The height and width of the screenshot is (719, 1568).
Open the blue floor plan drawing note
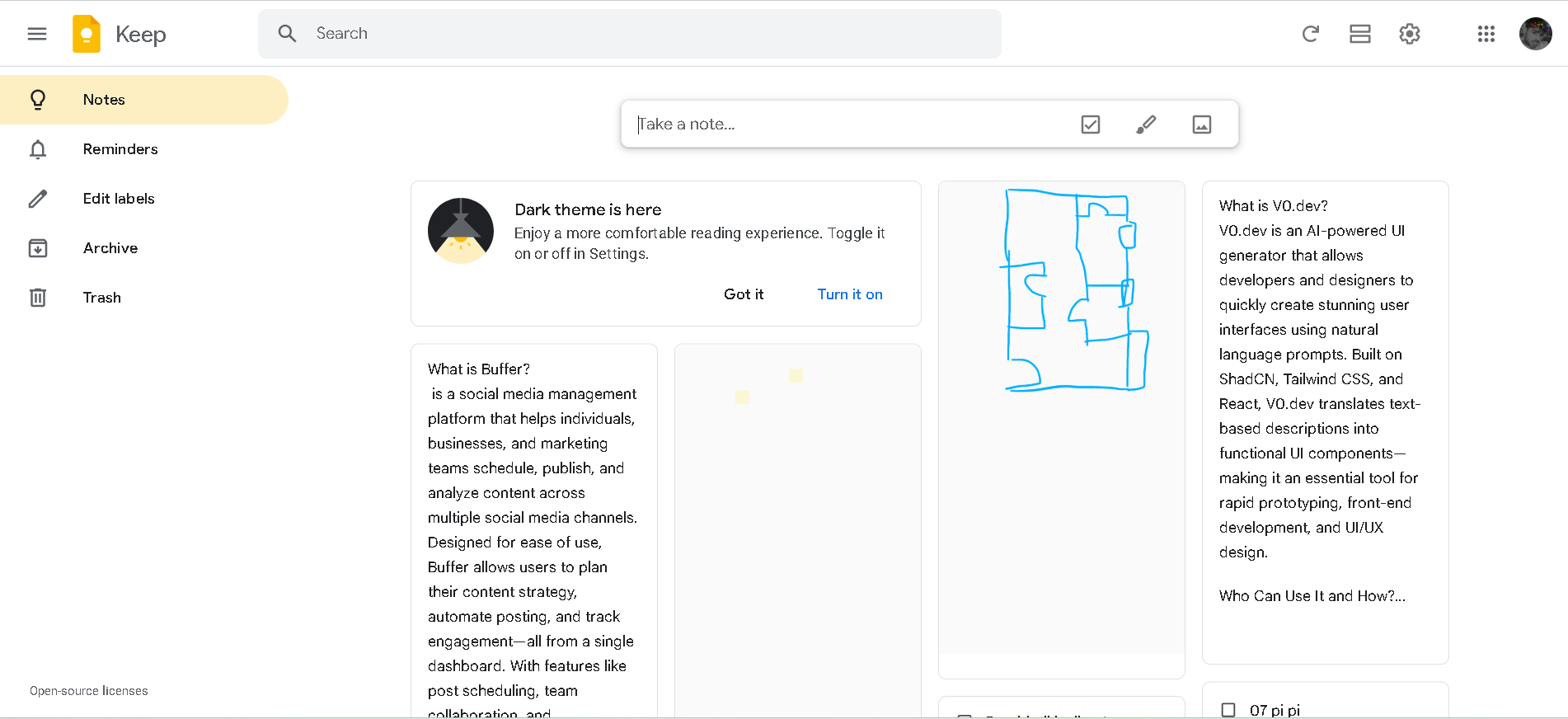[x=1062, y=430]
